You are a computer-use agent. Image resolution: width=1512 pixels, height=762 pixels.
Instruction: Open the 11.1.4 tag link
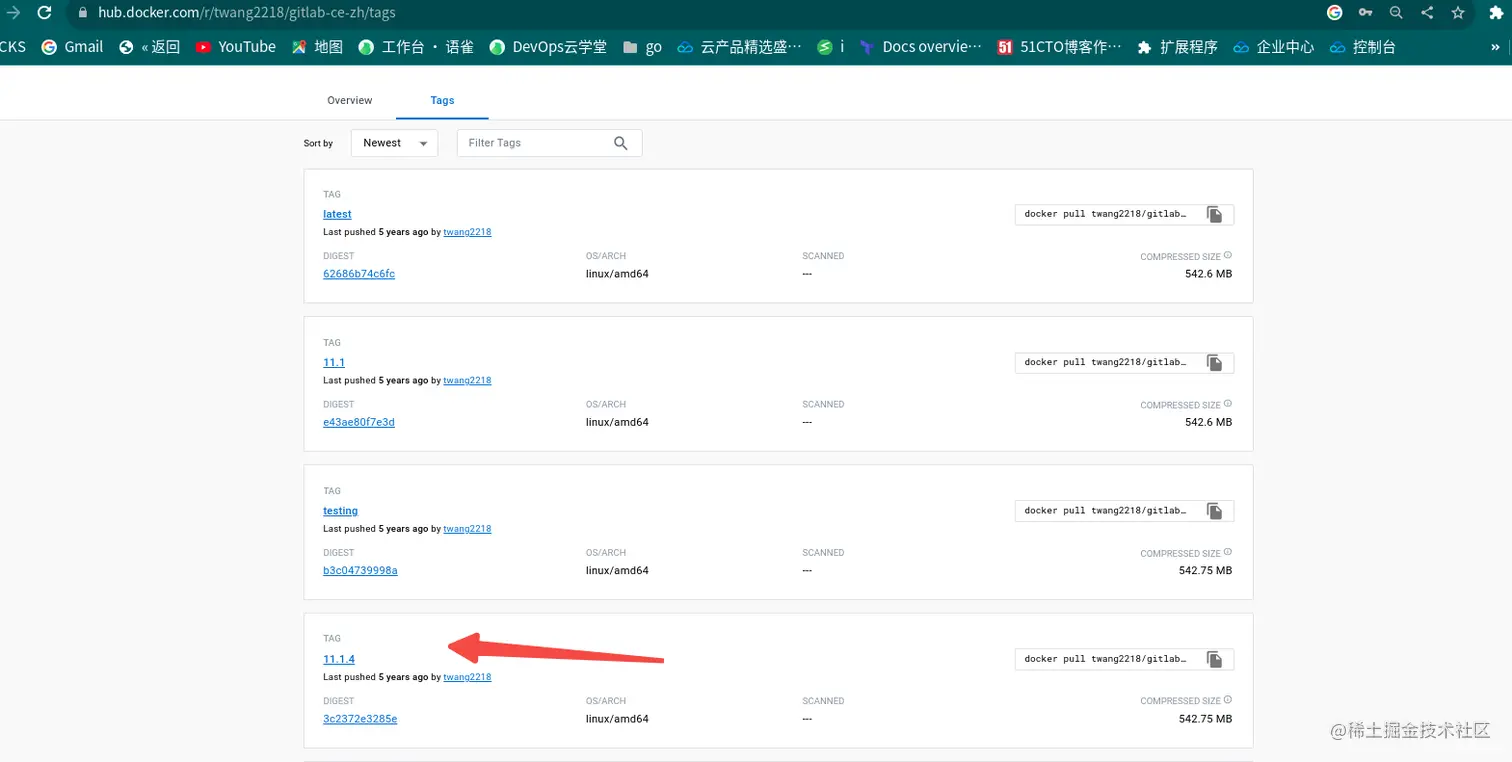coord(339,659)
